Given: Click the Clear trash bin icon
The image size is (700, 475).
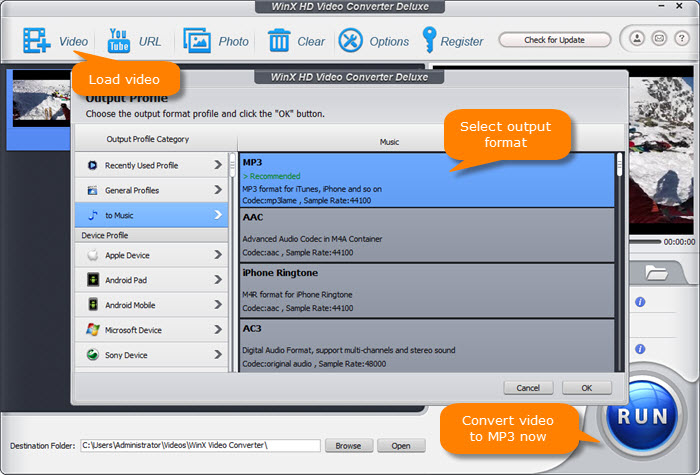Looking at the screenshot, I should point(279,40).
